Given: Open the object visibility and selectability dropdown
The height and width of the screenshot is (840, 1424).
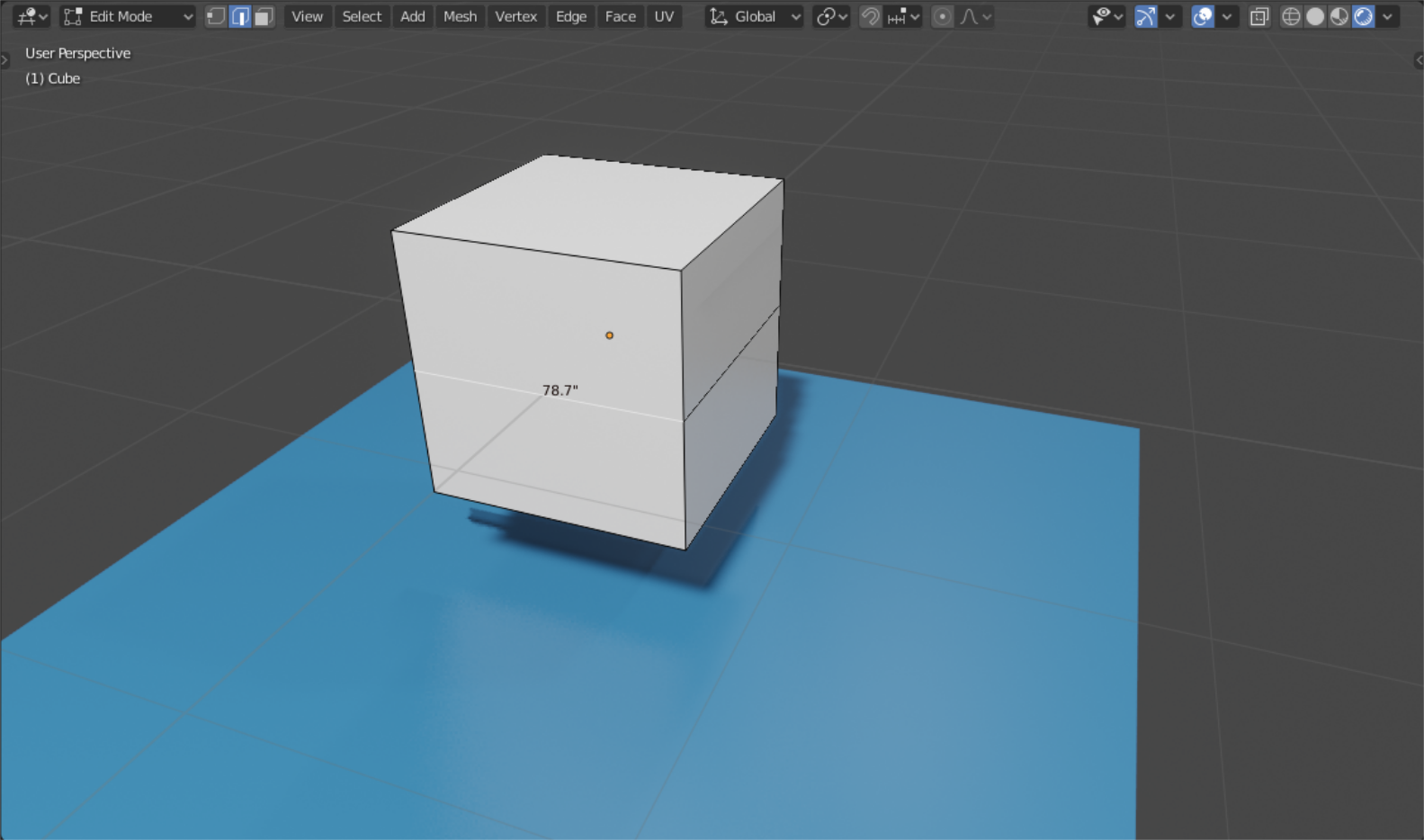Looking at the screenshot, I should coord(1106,16).
